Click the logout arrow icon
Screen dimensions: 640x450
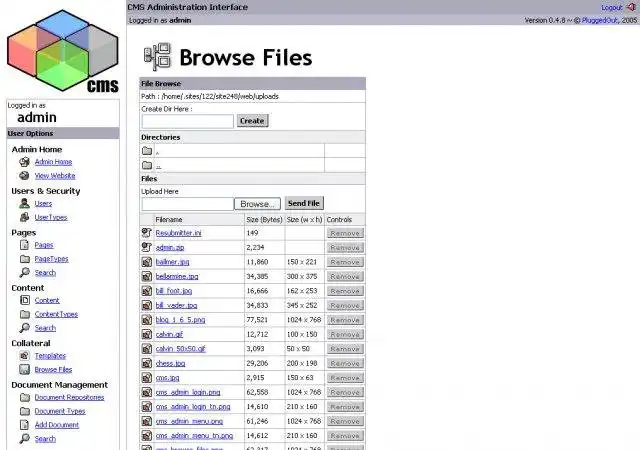tap(631, 7)
